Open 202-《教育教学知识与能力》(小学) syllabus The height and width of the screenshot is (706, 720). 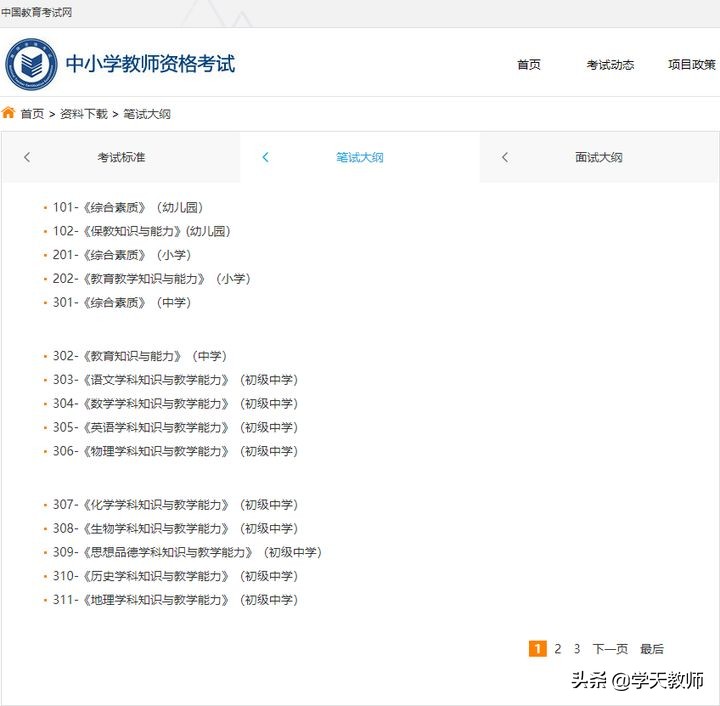(152, 279)
